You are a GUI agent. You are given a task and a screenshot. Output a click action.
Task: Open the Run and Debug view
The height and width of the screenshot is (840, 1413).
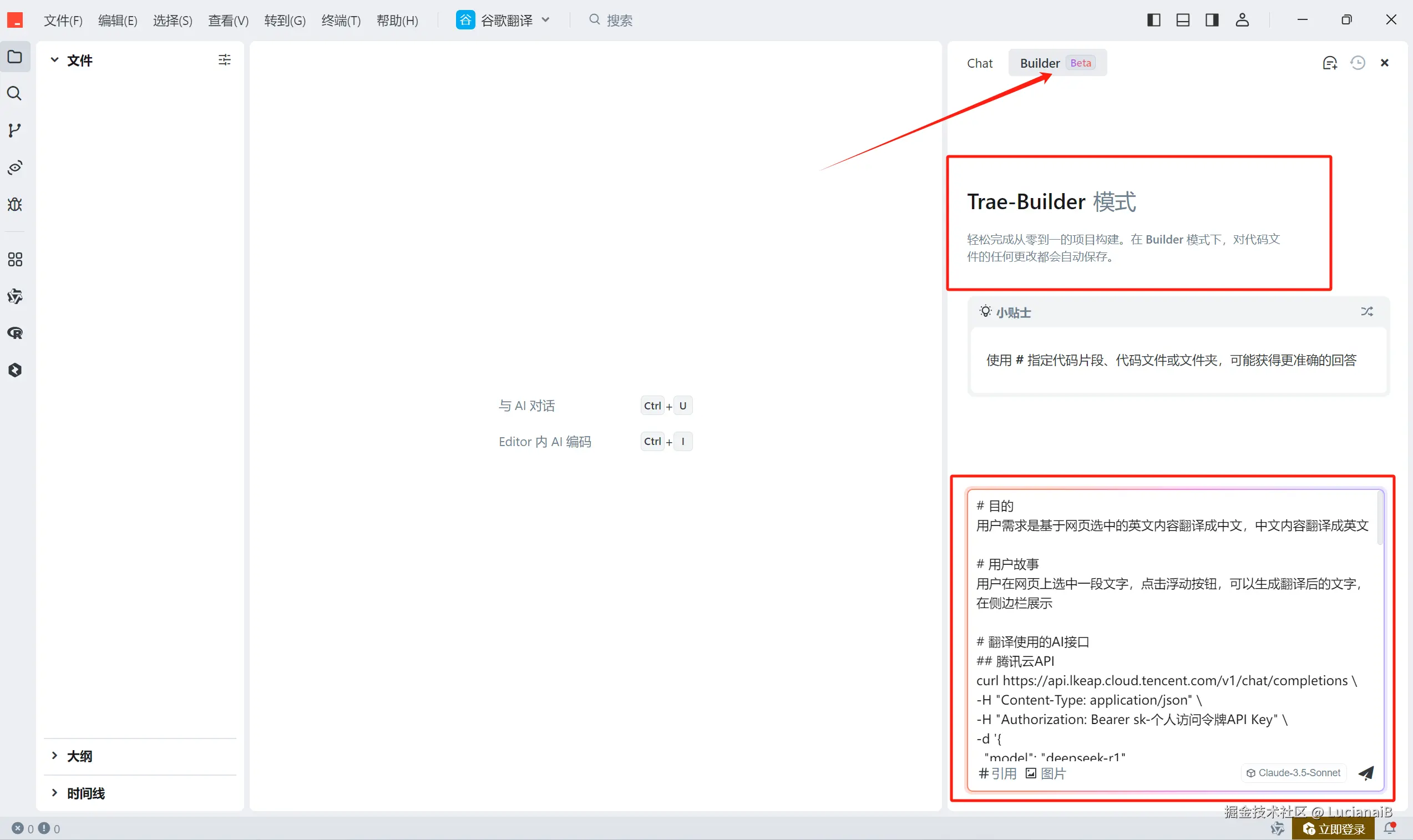pyautogui.click(x=15, y=204)
